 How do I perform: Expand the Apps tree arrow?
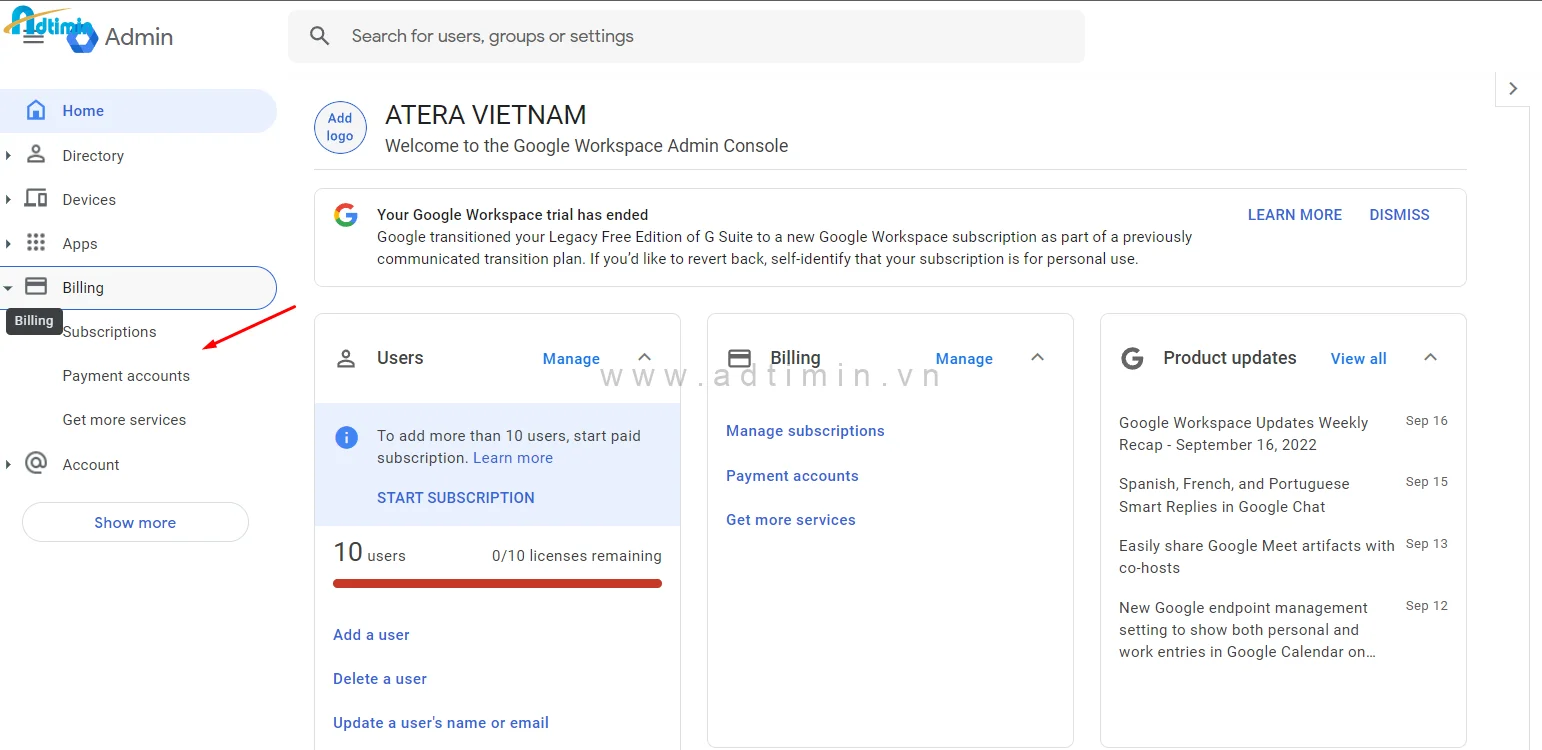(x=8, y=243)
